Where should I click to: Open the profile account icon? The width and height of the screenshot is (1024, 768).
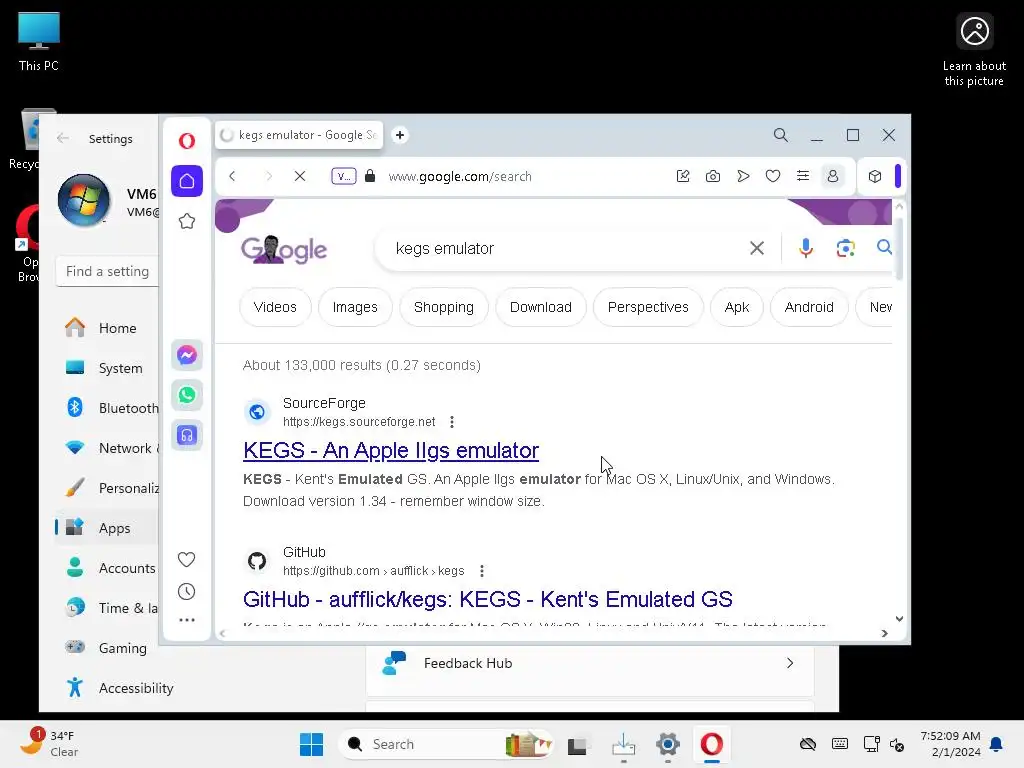pyautogui.click(x=833, y=176)
